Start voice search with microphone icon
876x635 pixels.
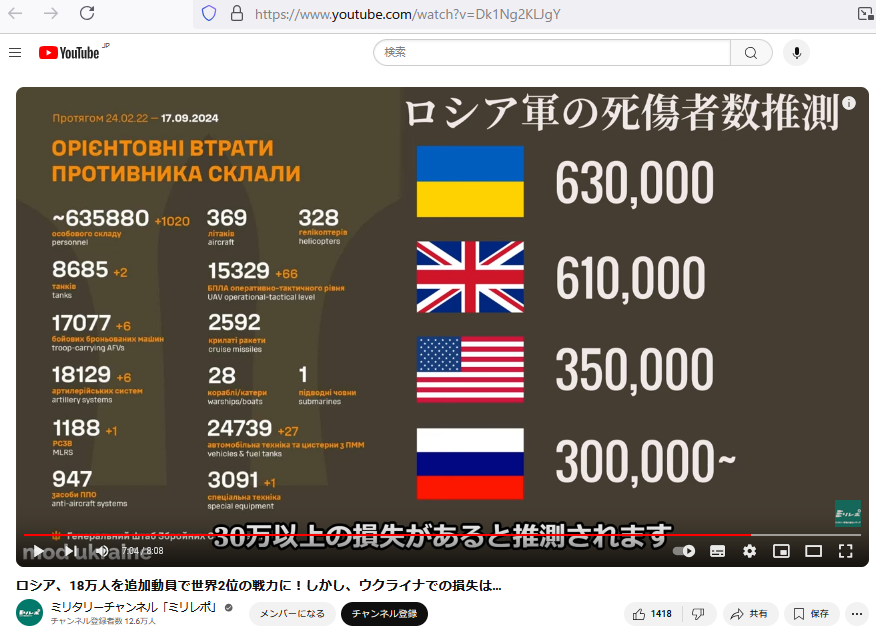coord(796,53)
